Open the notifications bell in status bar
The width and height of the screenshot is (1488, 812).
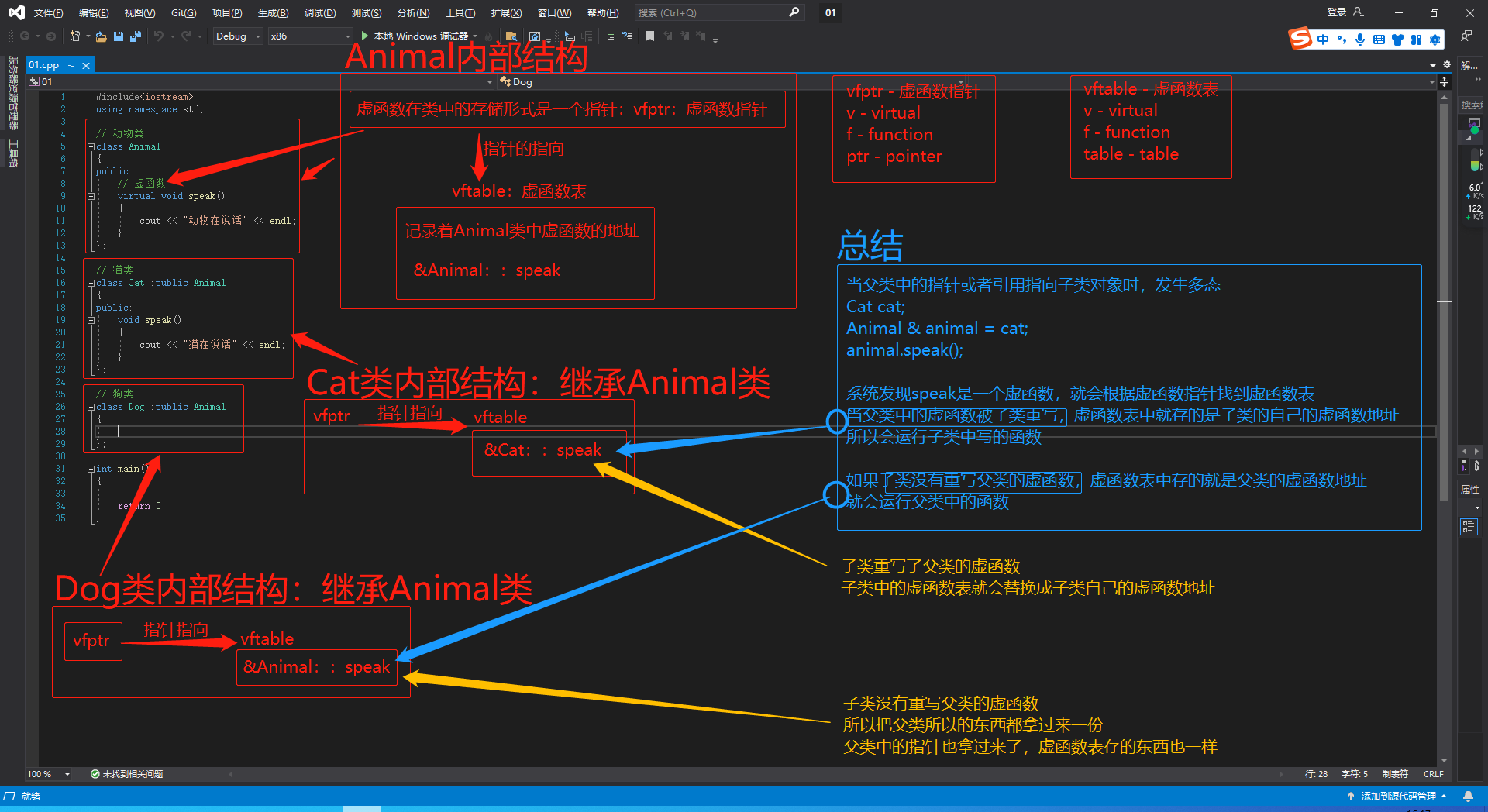point(1468,796)
